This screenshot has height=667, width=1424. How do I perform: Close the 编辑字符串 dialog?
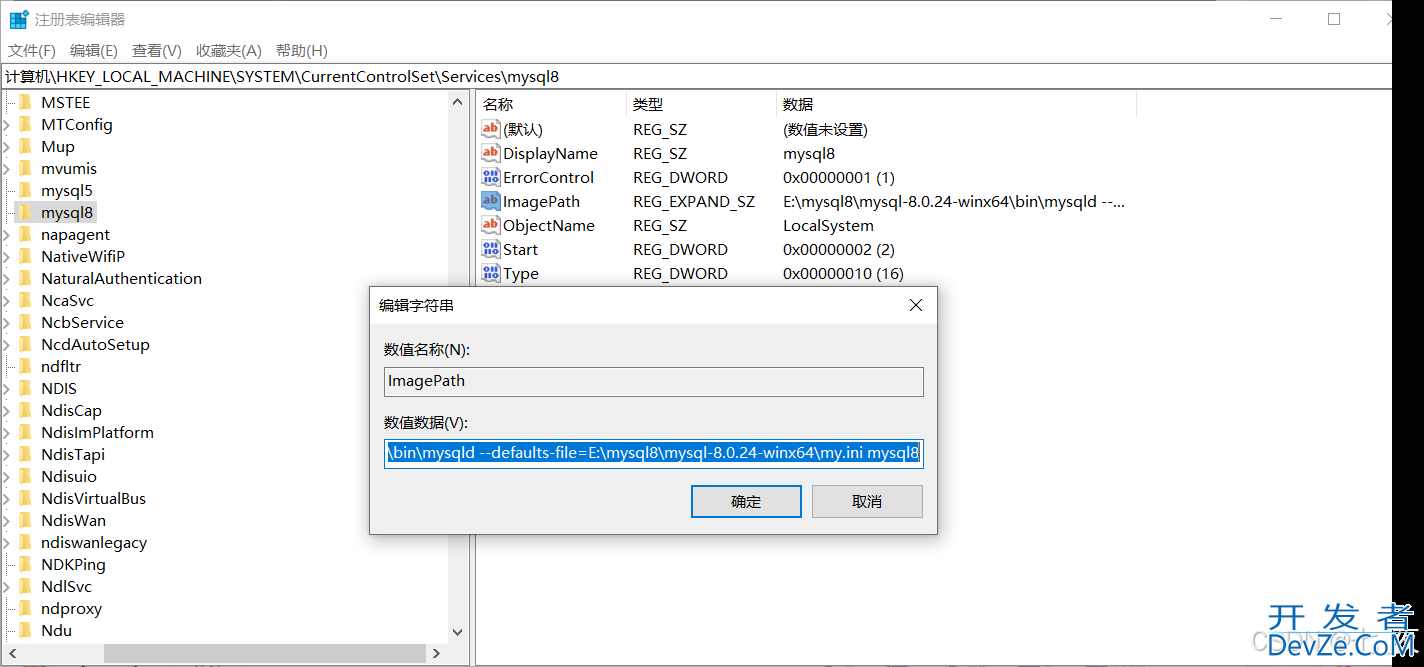pos(915,305)
